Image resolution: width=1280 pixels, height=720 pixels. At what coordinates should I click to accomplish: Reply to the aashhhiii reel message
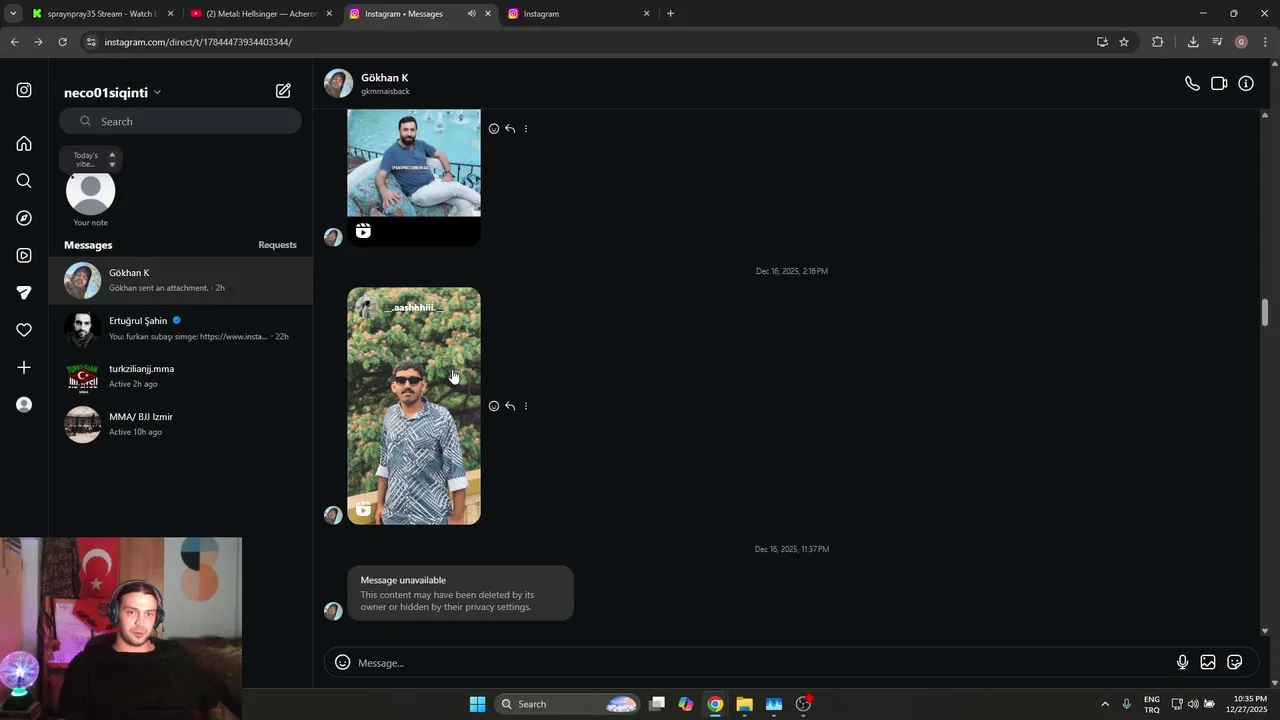pos(510,406)
